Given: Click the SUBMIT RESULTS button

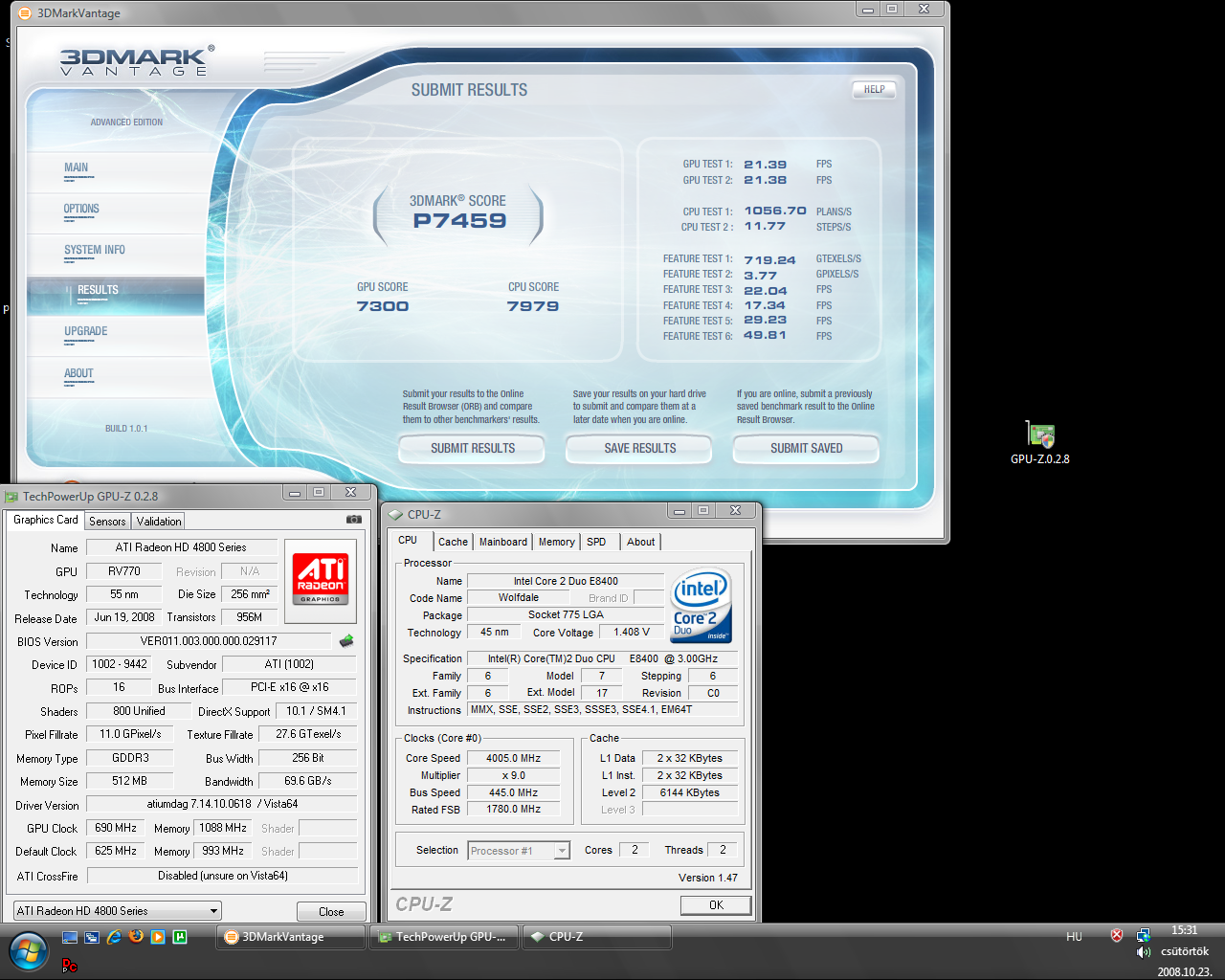Looking at the screenshot, I should coord(473,448).
